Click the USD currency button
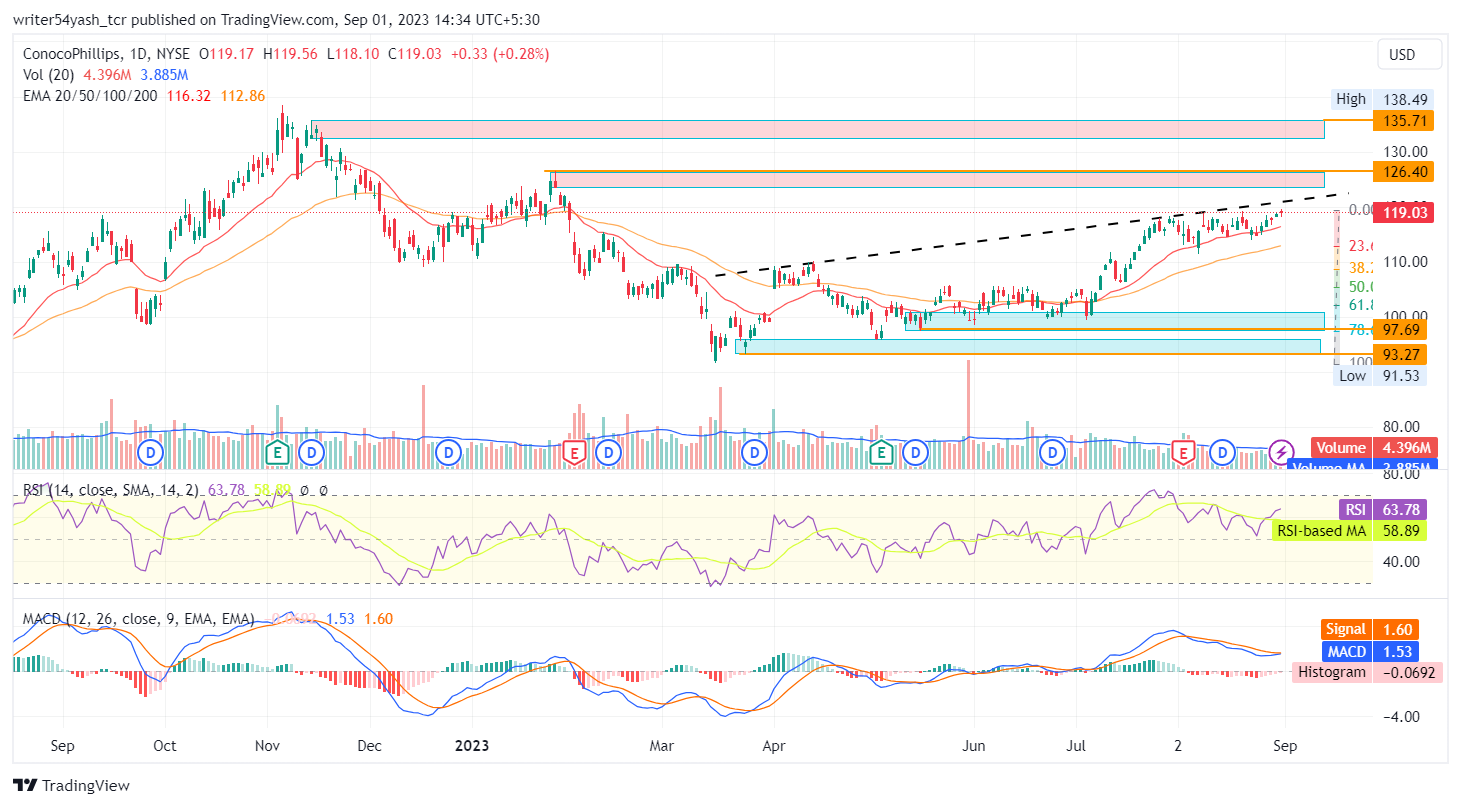Image resolution: width=1461 pixels, height=807 pixels. (1409, 54)
